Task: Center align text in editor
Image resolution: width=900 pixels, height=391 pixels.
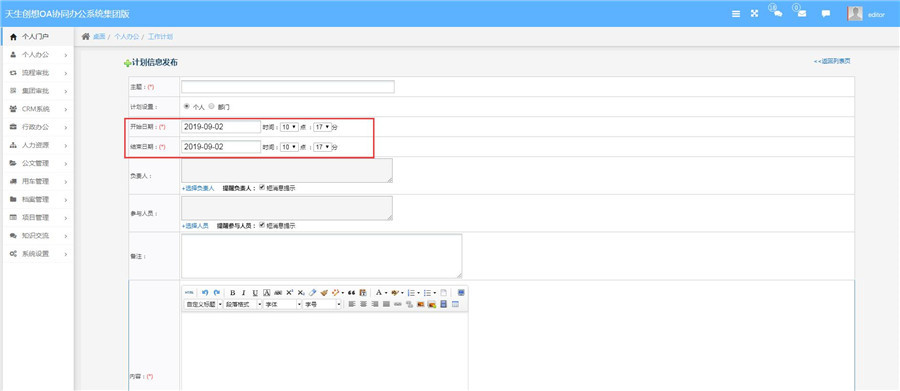Action: point(363,304)
